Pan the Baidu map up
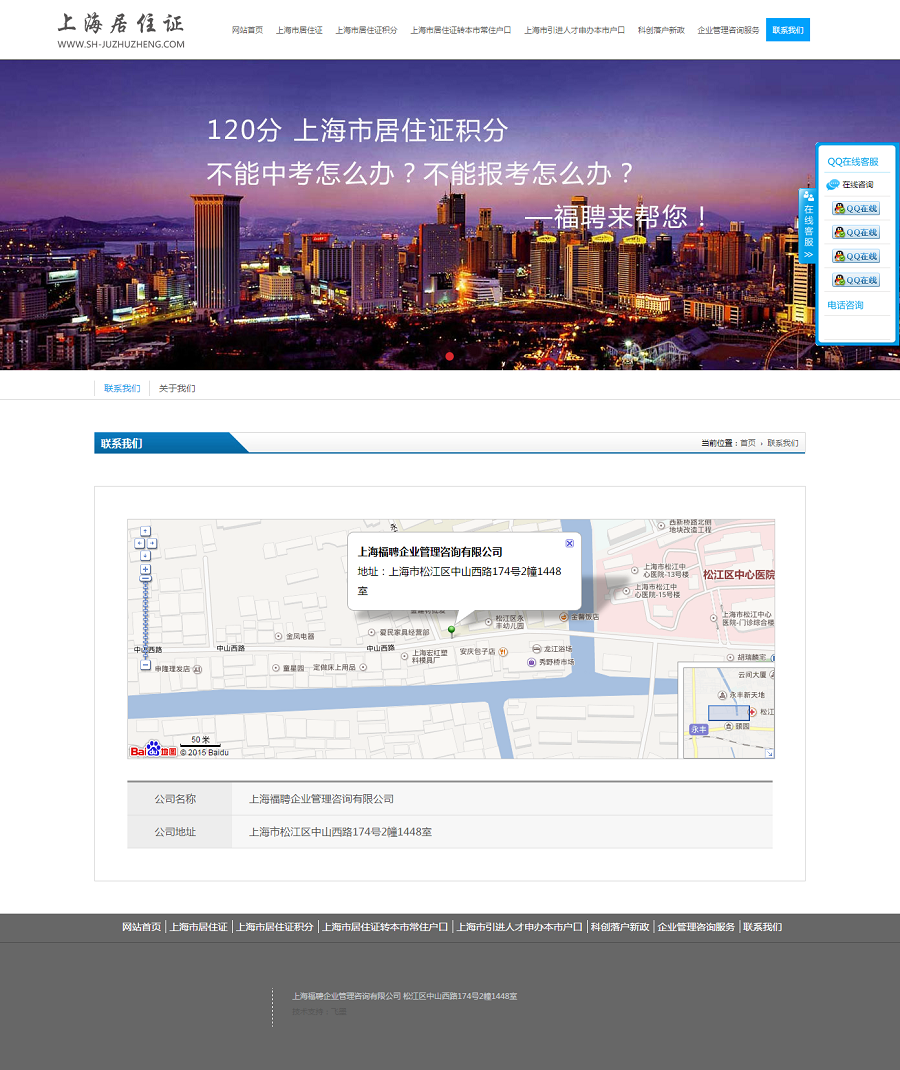900x1070 pixels. (x=145, y=531)
